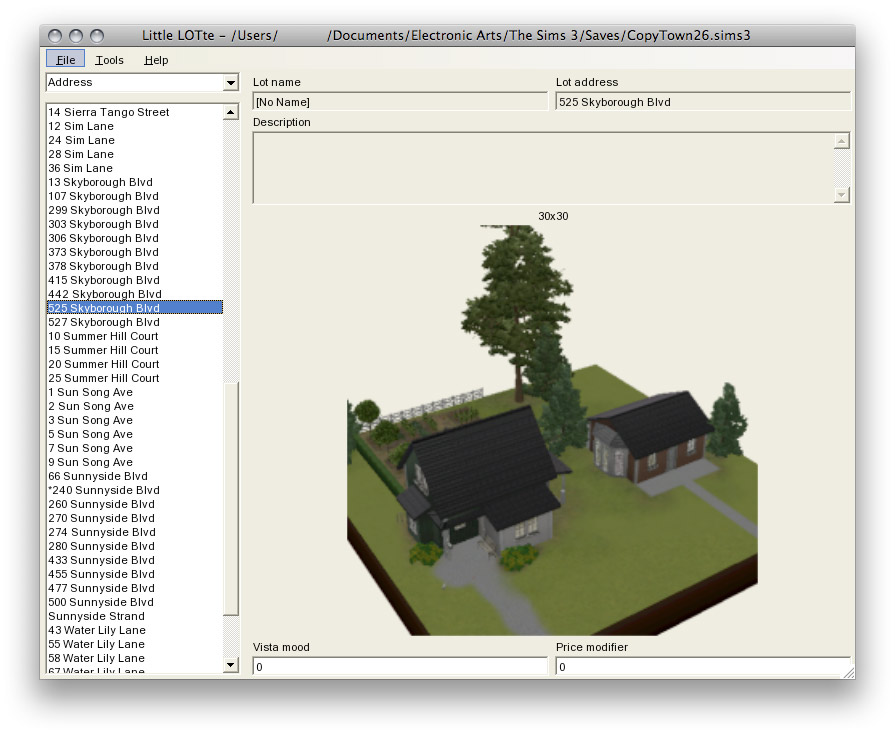Select 3 Sun Song Ave
Screen dimensions: 895x734
[x=135, y=420]
